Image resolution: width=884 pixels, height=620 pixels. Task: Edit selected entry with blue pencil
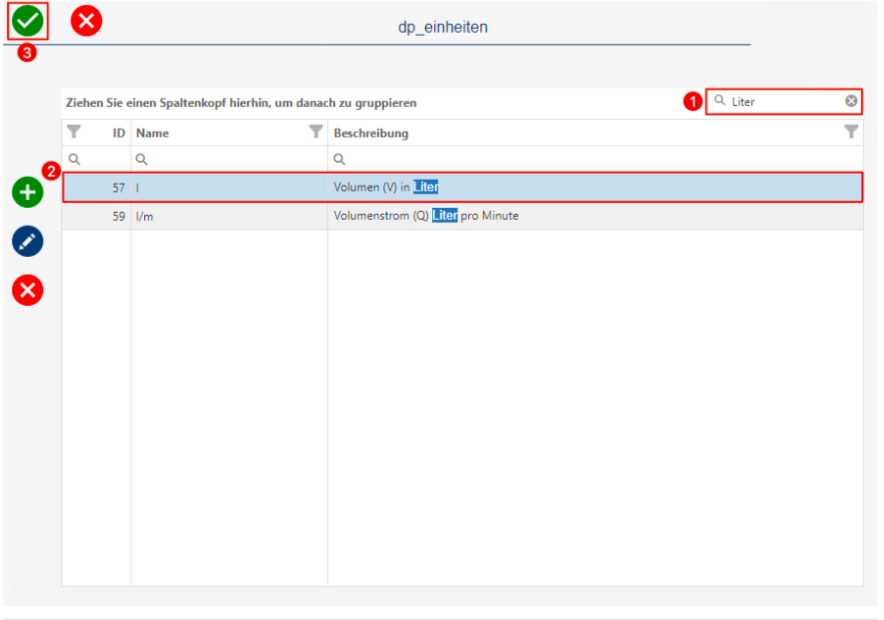click(28, 241)
